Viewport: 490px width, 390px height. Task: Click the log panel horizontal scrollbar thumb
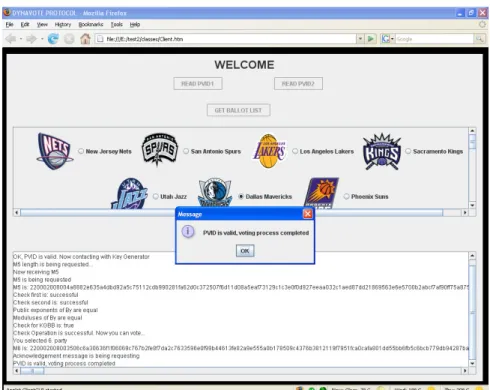32,371
